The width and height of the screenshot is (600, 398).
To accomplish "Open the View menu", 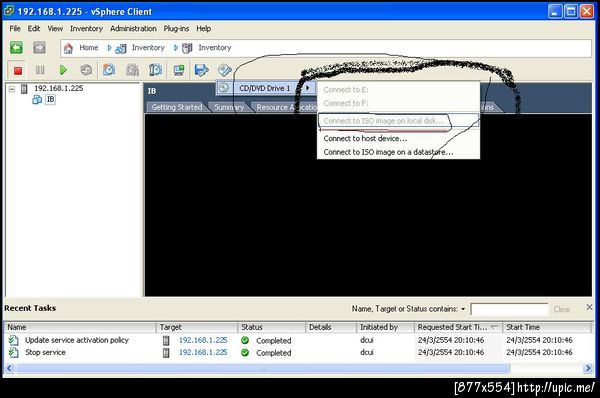I will [55, 29].
